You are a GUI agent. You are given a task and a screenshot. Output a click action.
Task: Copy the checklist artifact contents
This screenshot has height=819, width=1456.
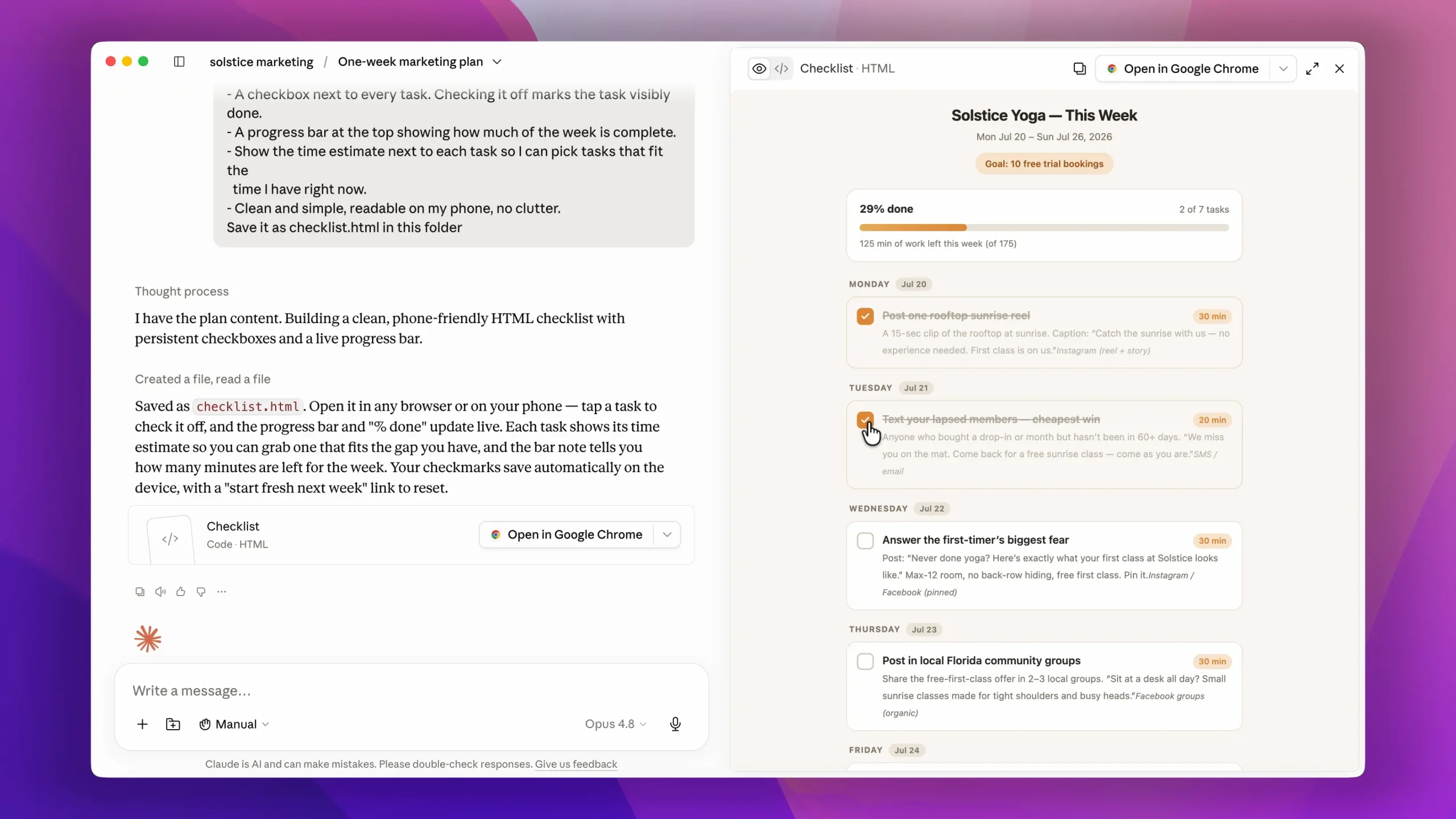[1079, 69]
